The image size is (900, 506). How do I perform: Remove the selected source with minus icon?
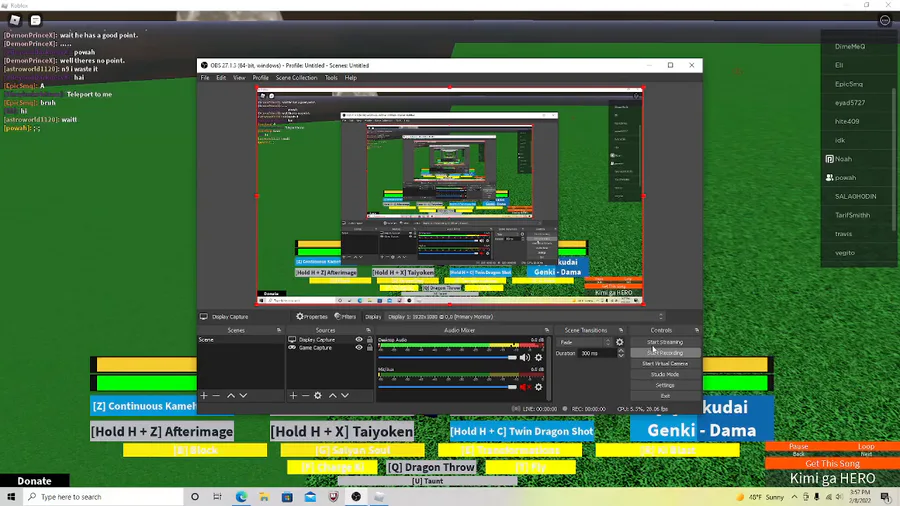tap(306, 395)
